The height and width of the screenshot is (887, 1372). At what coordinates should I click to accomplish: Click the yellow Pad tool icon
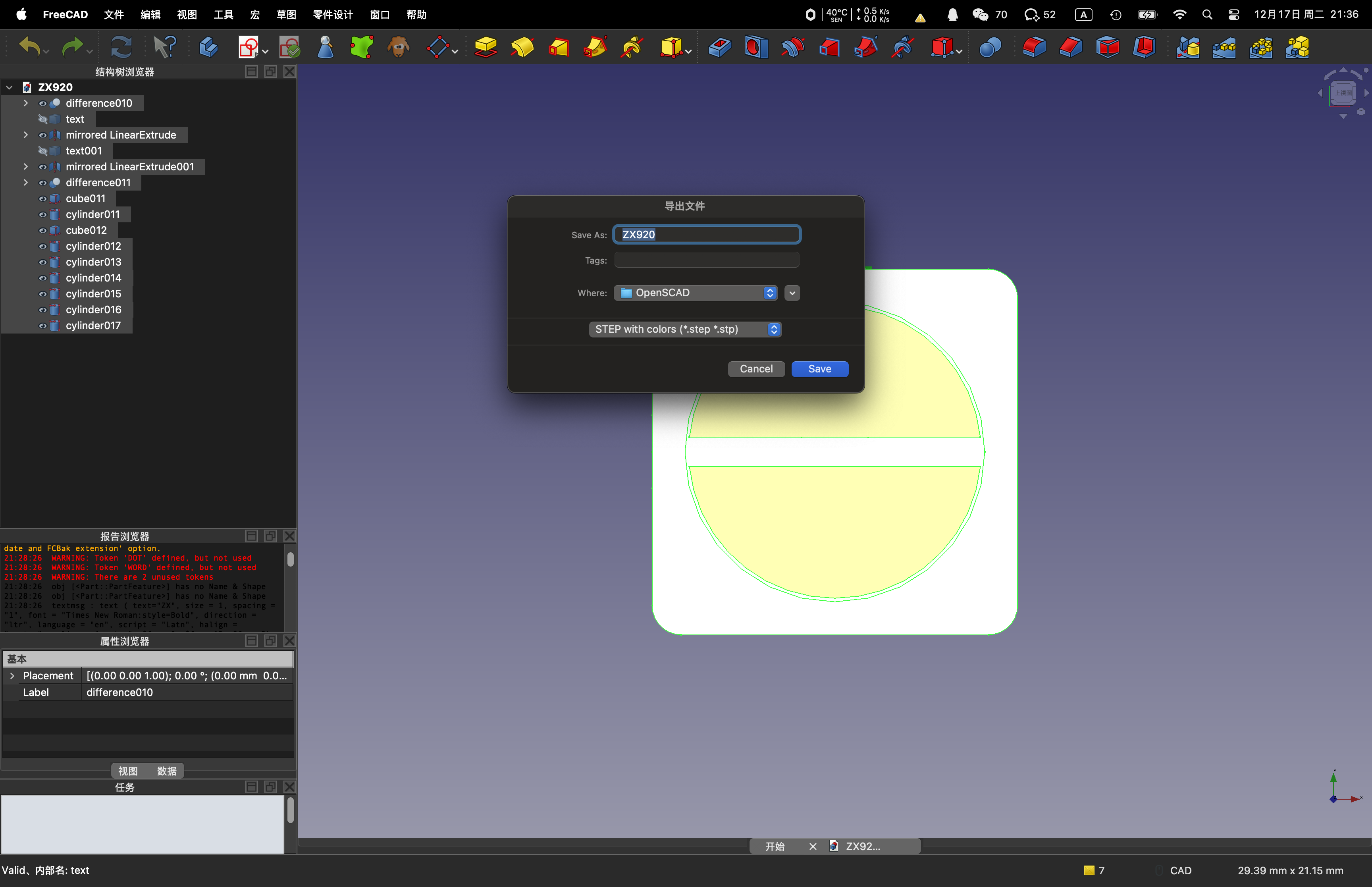486,47
